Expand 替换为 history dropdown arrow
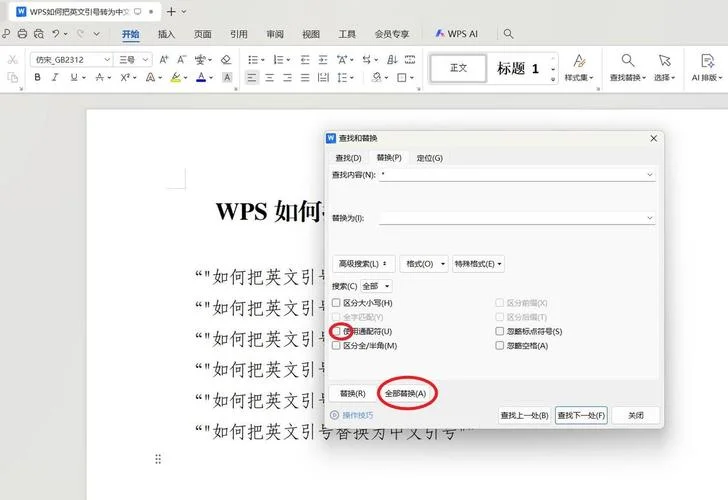 point(650,218)
